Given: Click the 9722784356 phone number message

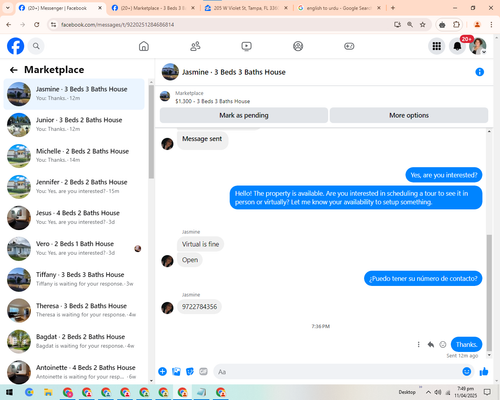Looking at the screenshot, I should tap(199, 307).
